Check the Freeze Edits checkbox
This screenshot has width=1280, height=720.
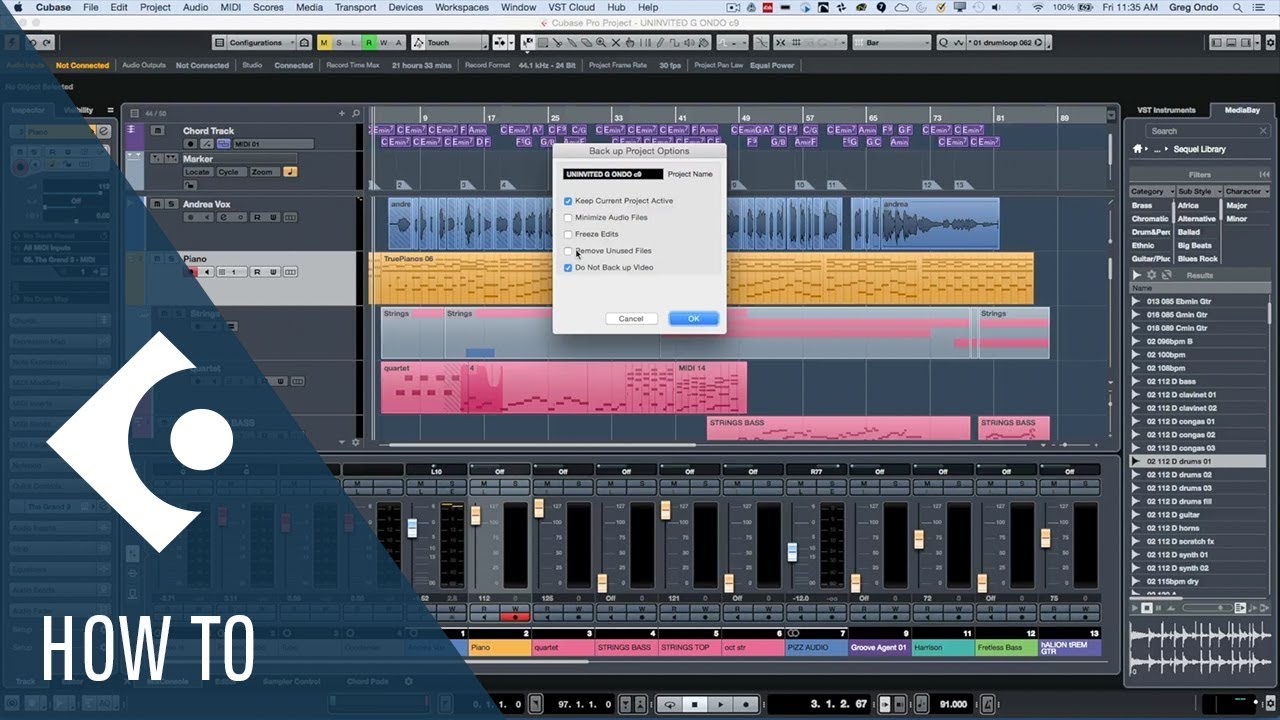pyautogui.click(x=568, y=234)
